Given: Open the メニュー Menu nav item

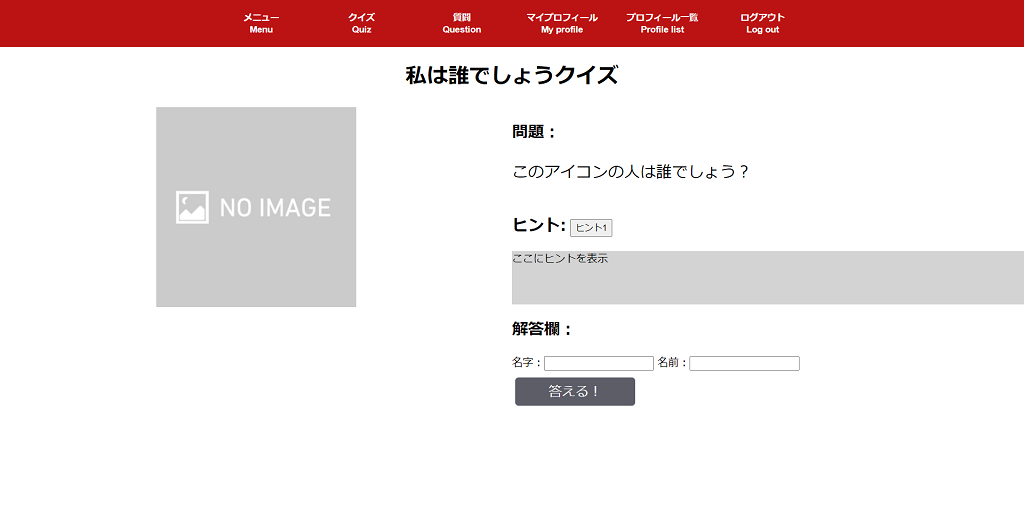Looking at the screenshot, I should coord(261,24).
